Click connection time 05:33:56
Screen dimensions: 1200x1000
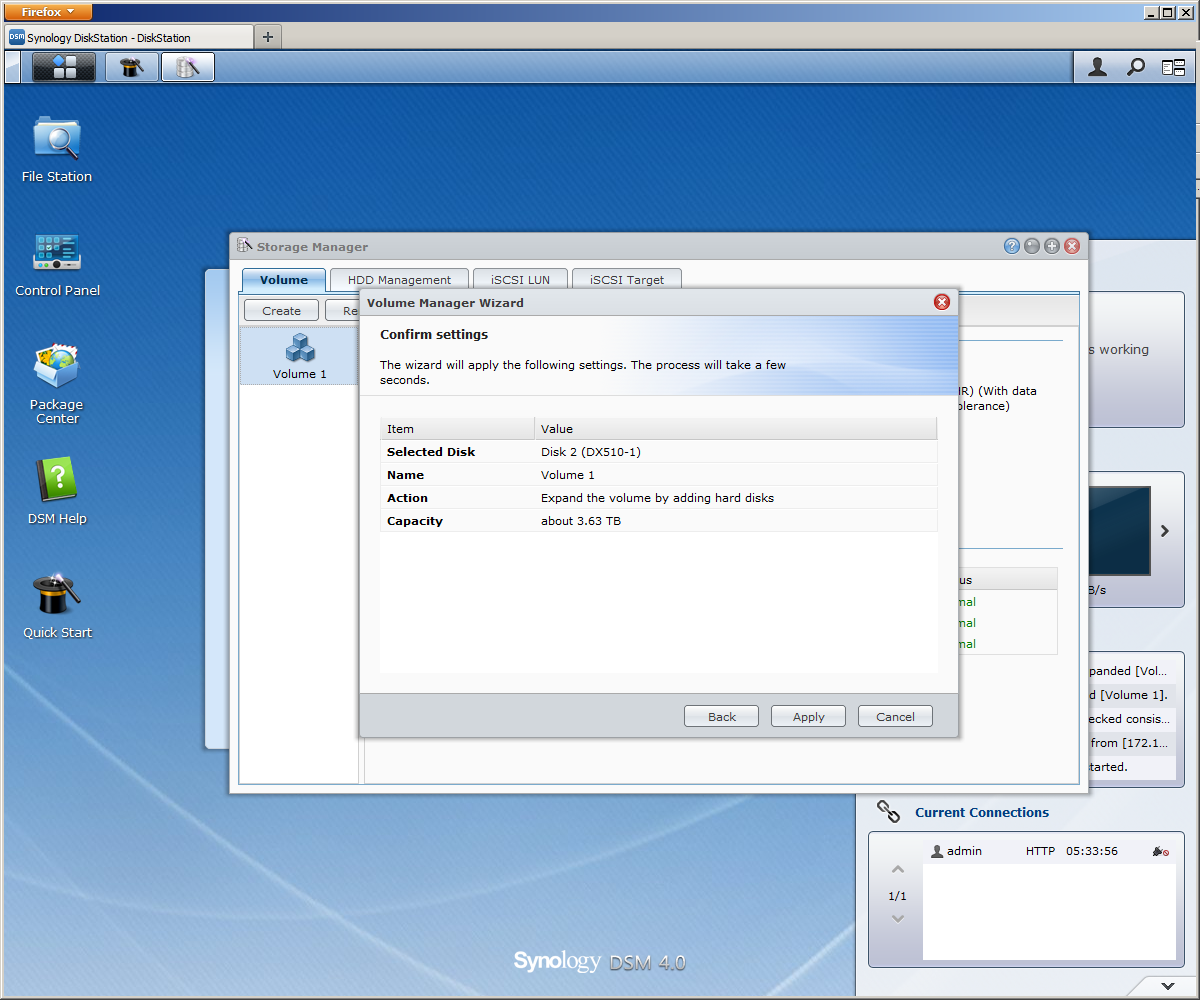1092,851
